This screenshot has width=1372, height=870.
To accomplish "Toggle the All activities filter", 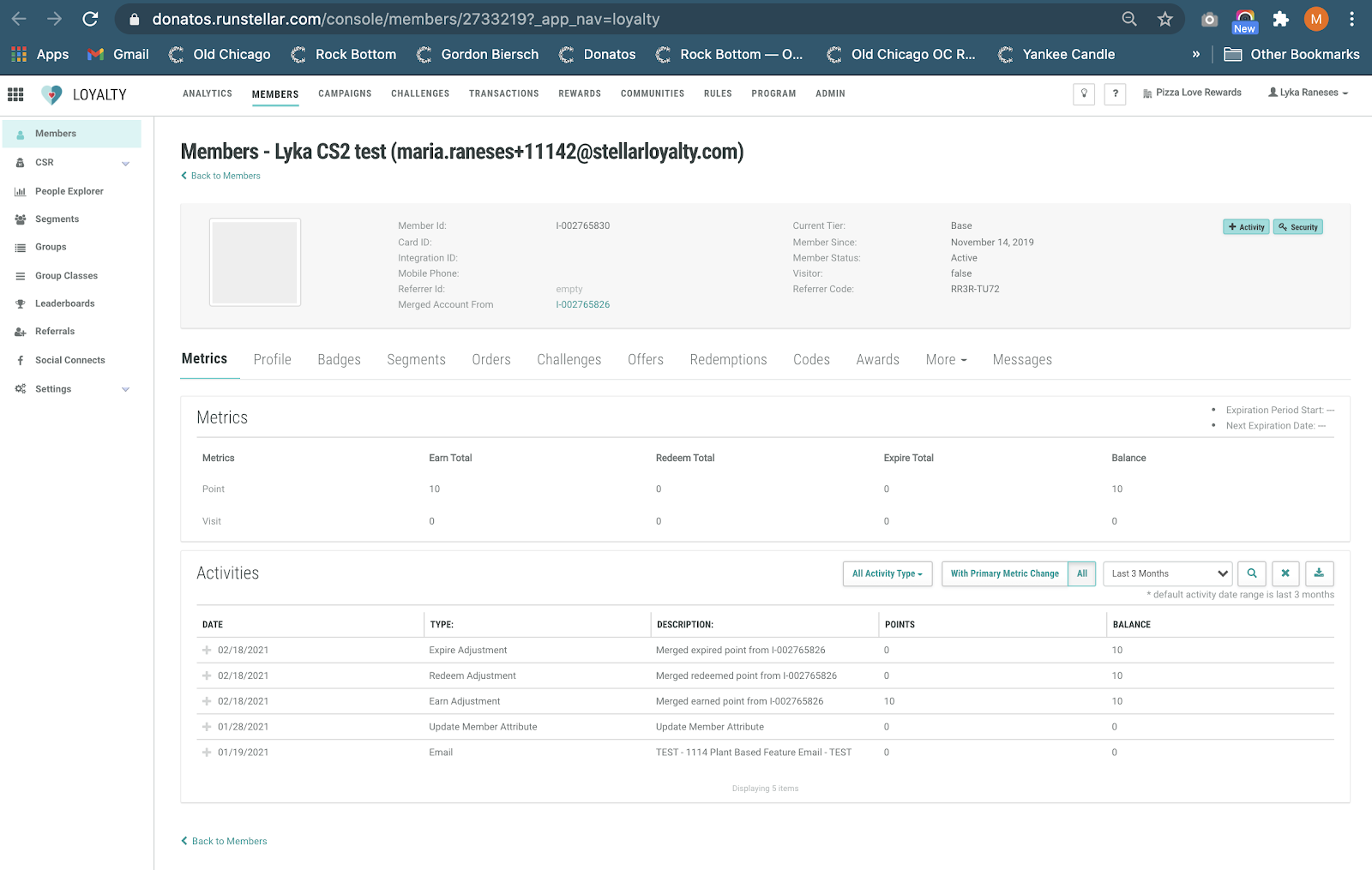I will point(1082,573).
